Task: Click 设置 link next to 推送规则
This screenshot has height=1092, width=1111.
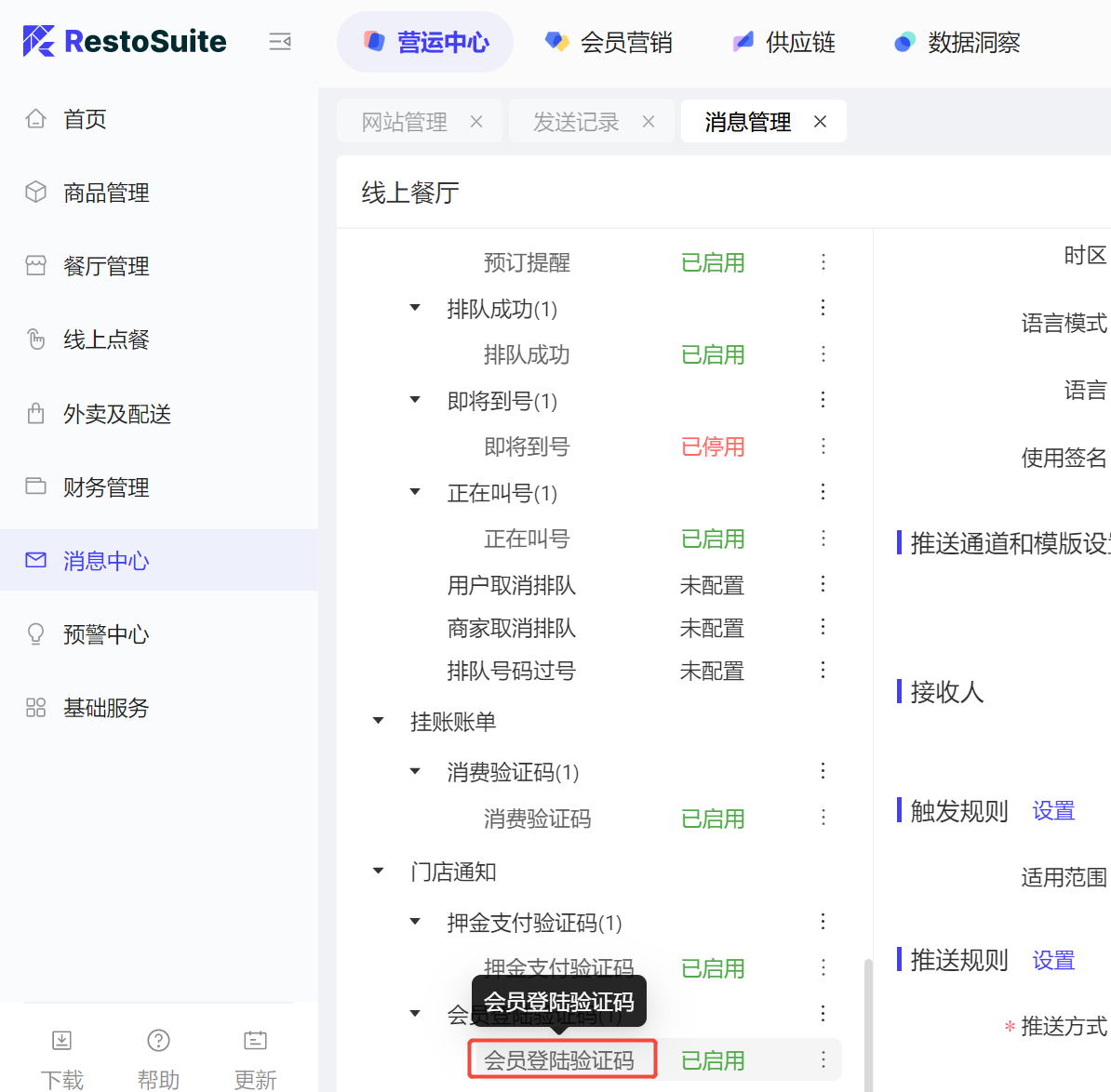Action: click(1053, 960)
